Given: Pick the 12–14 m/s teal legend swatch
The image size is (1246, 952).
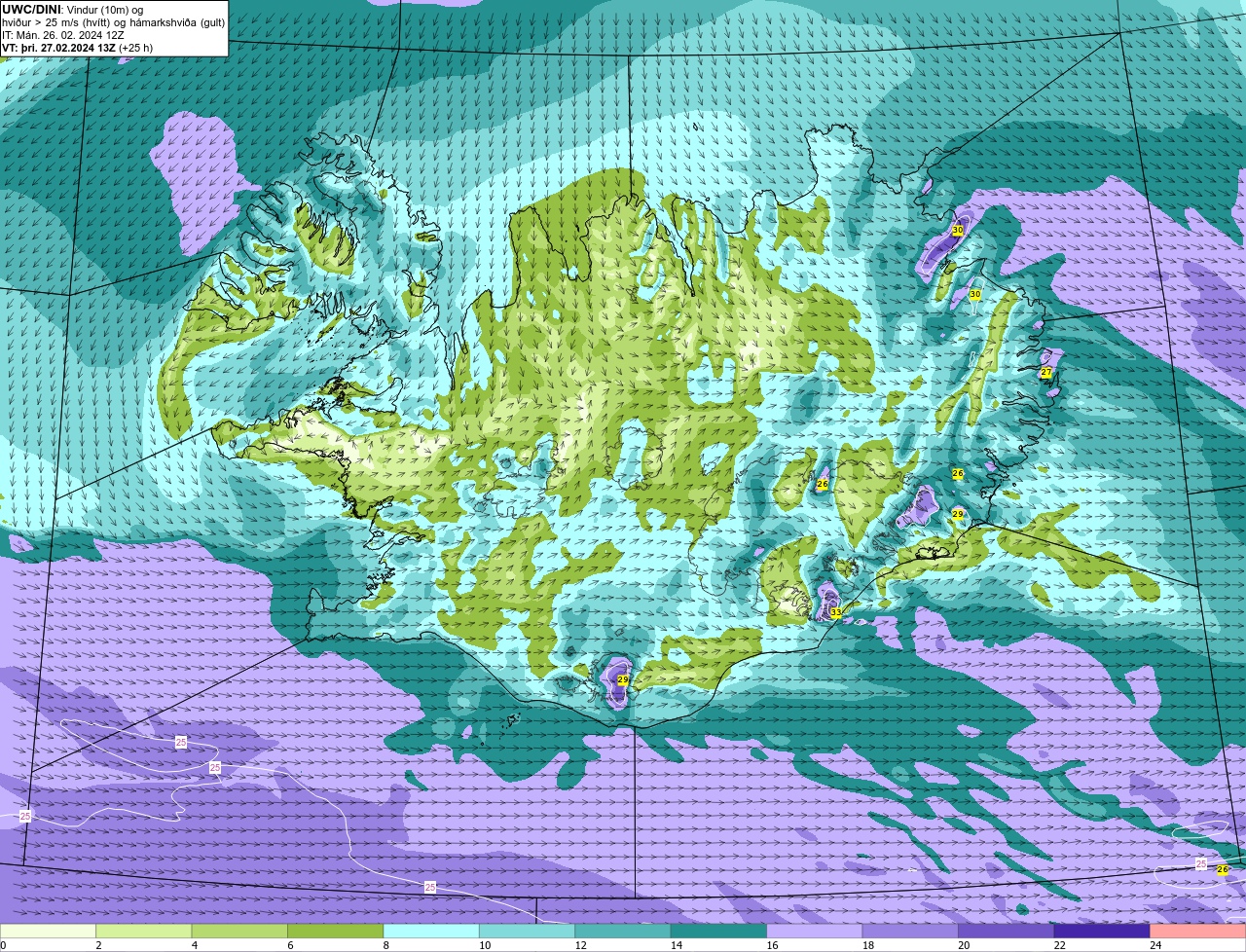Looking at the screenshot, I should point(623,932).
